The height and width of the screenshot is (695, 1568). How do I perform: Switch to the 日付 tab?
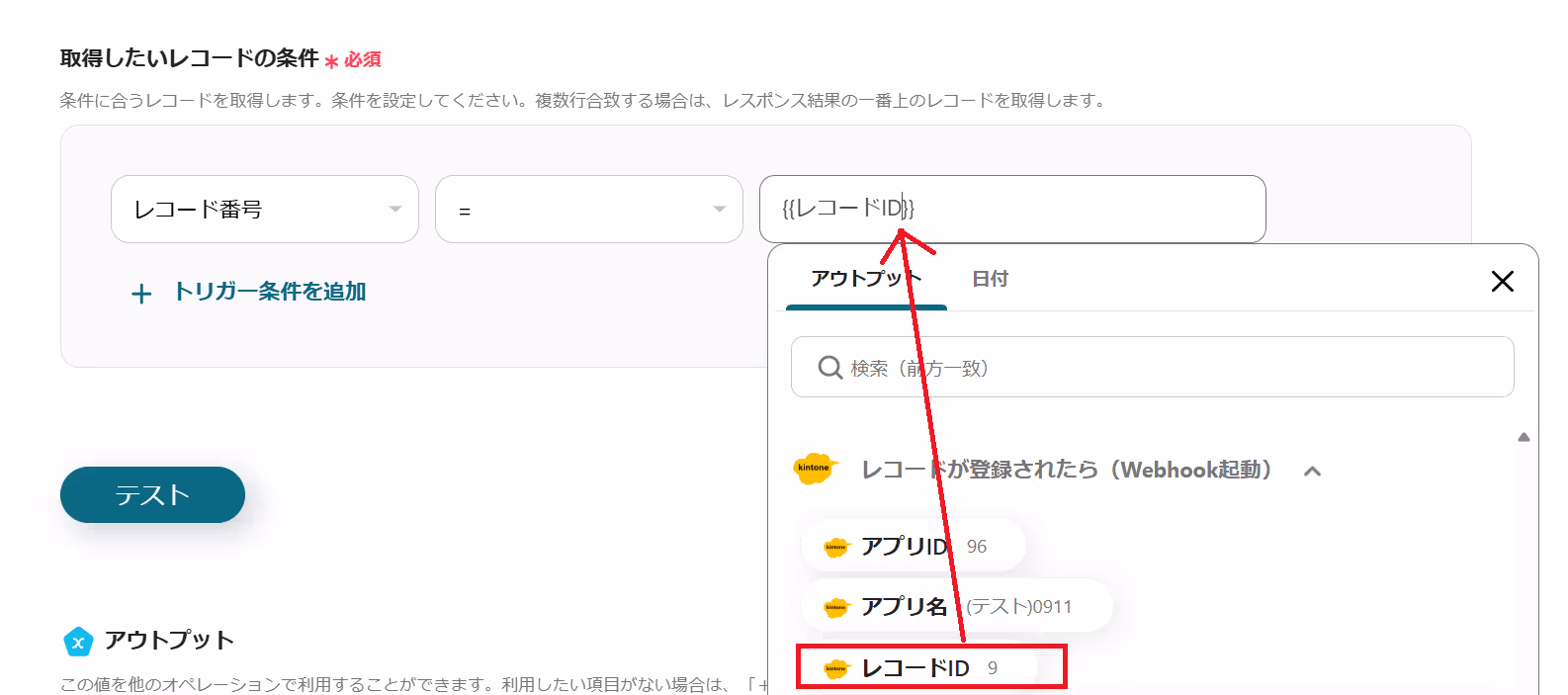[990, 279]
